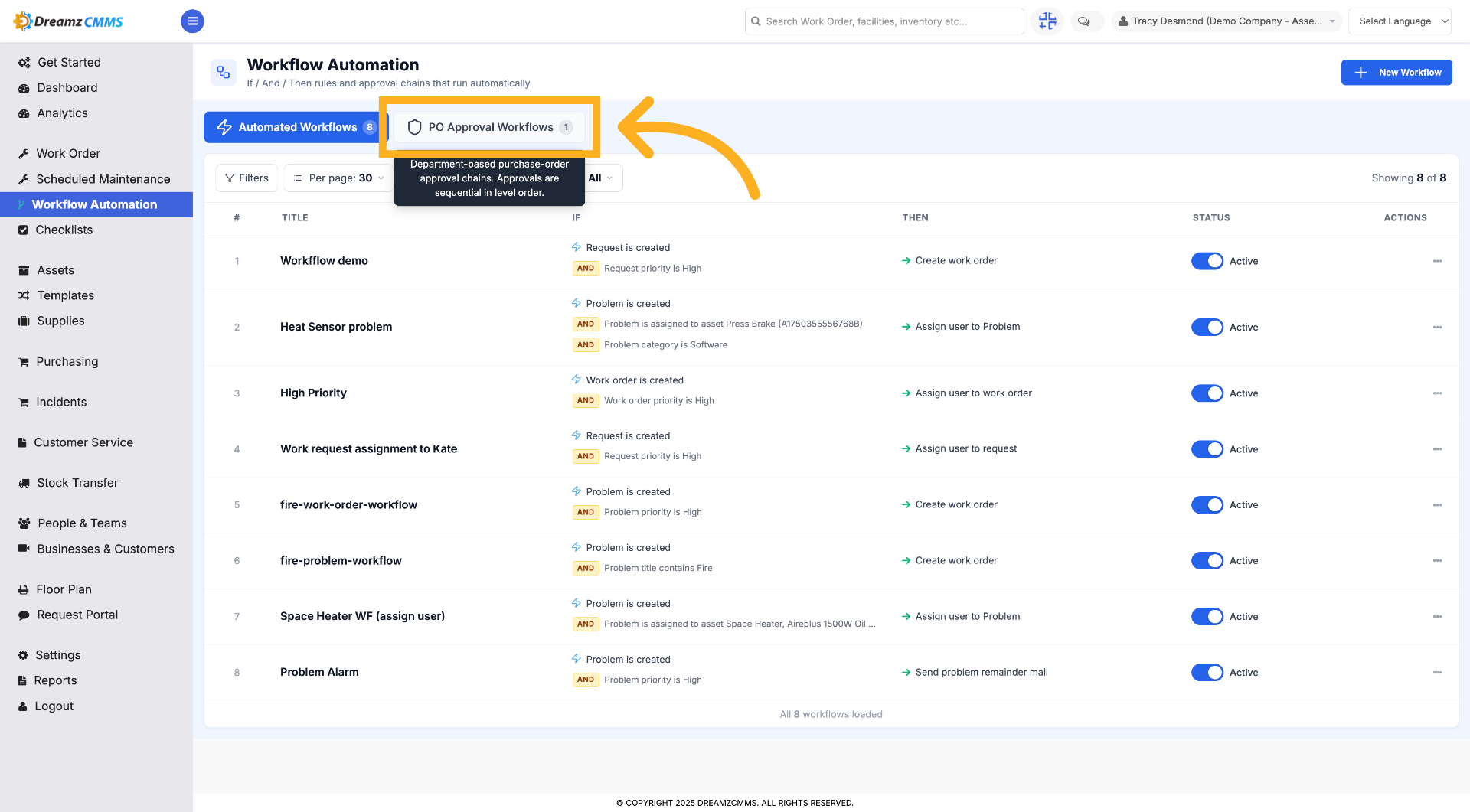This screenshot has height=812, width=1470.
Task: Click the Settings gear icon in sidebar
Action: coord(23,655)
